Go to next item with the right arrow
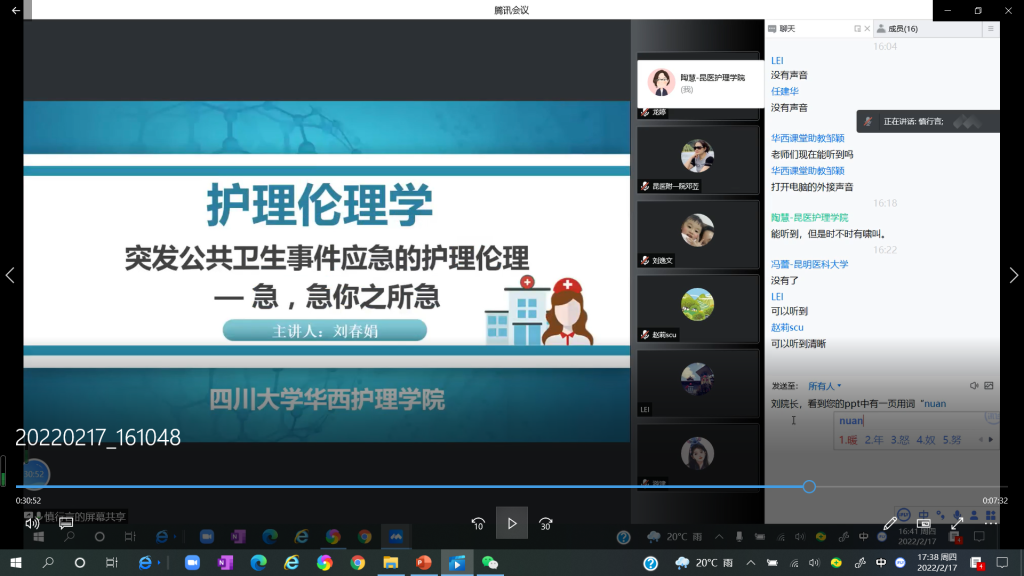Viewport: 1024px width, 576px height. [1013, 275]
